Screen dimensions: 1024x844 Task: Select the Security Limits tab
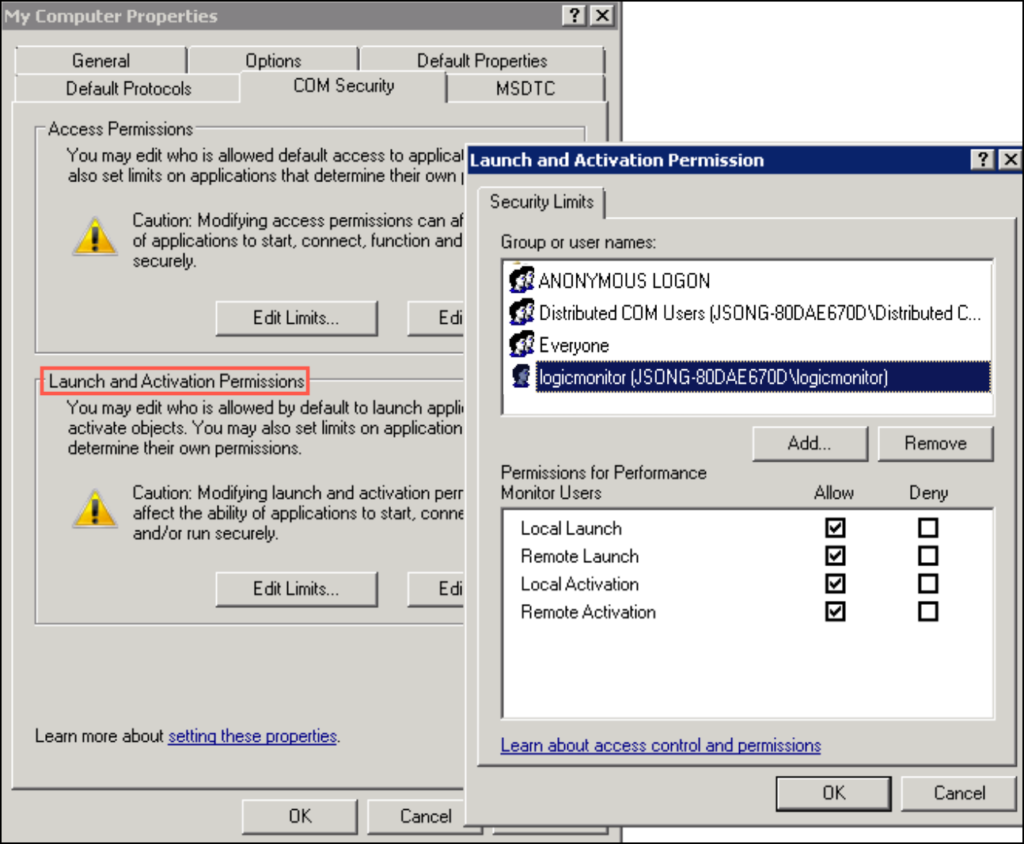[x=541, y=202]
